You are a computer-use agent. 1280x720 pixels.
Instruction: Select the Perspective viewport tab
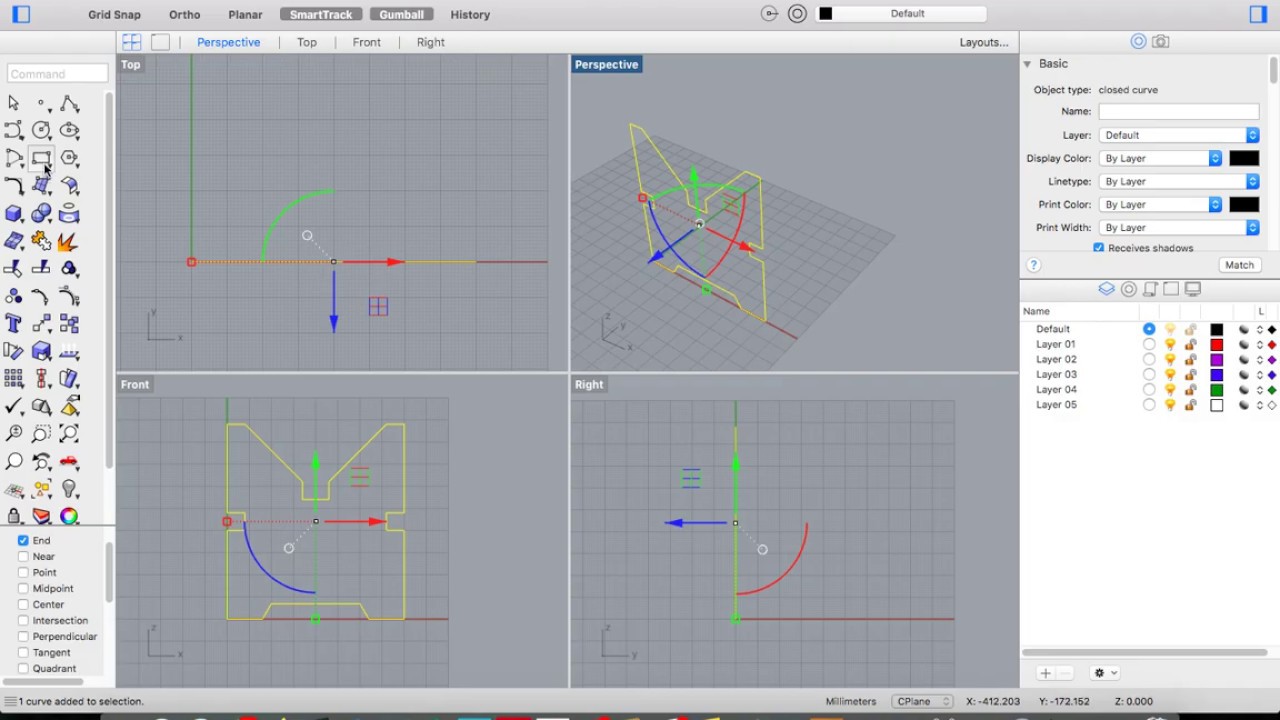click(228, 42)
